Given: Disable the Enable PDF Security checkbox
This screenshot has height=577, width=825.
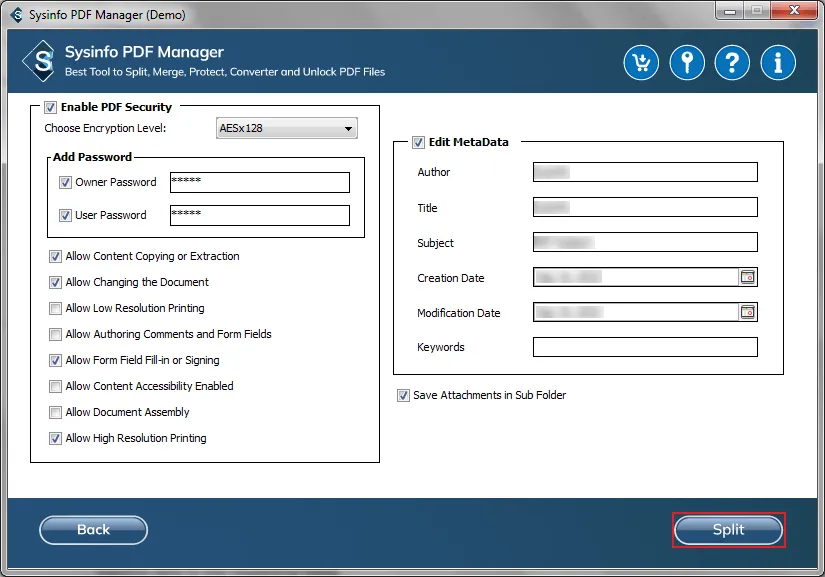Looking at the screenshot, I should click(50, 107).
